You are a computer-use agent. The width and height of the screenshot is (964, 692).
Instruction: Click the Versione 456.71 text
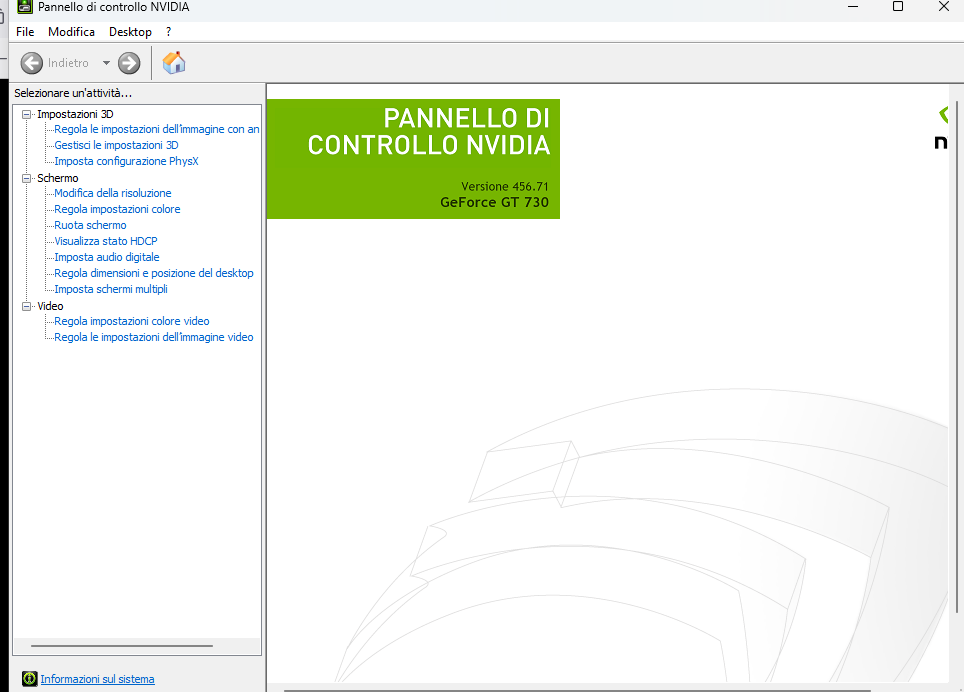pos(505,186)
